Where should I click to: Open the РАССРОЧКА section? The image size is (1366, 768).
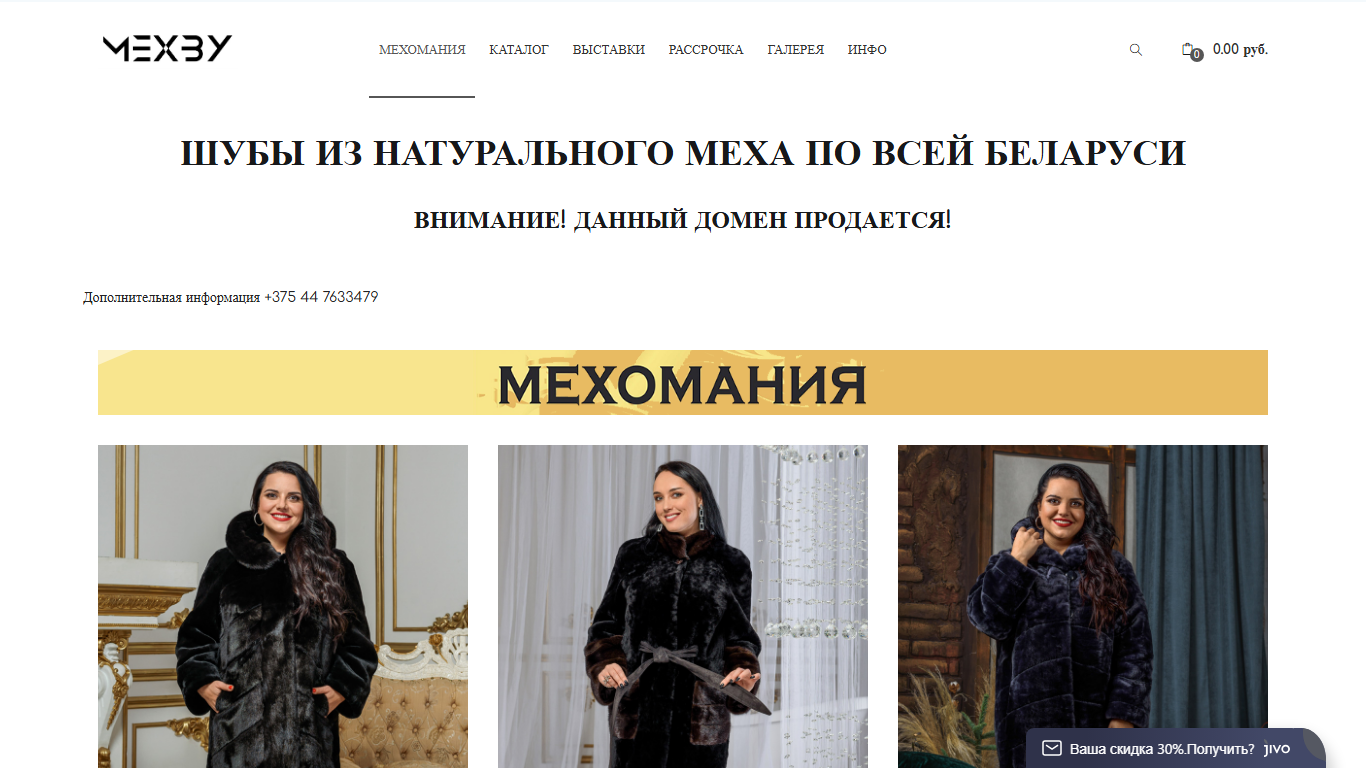pos(706,50)
